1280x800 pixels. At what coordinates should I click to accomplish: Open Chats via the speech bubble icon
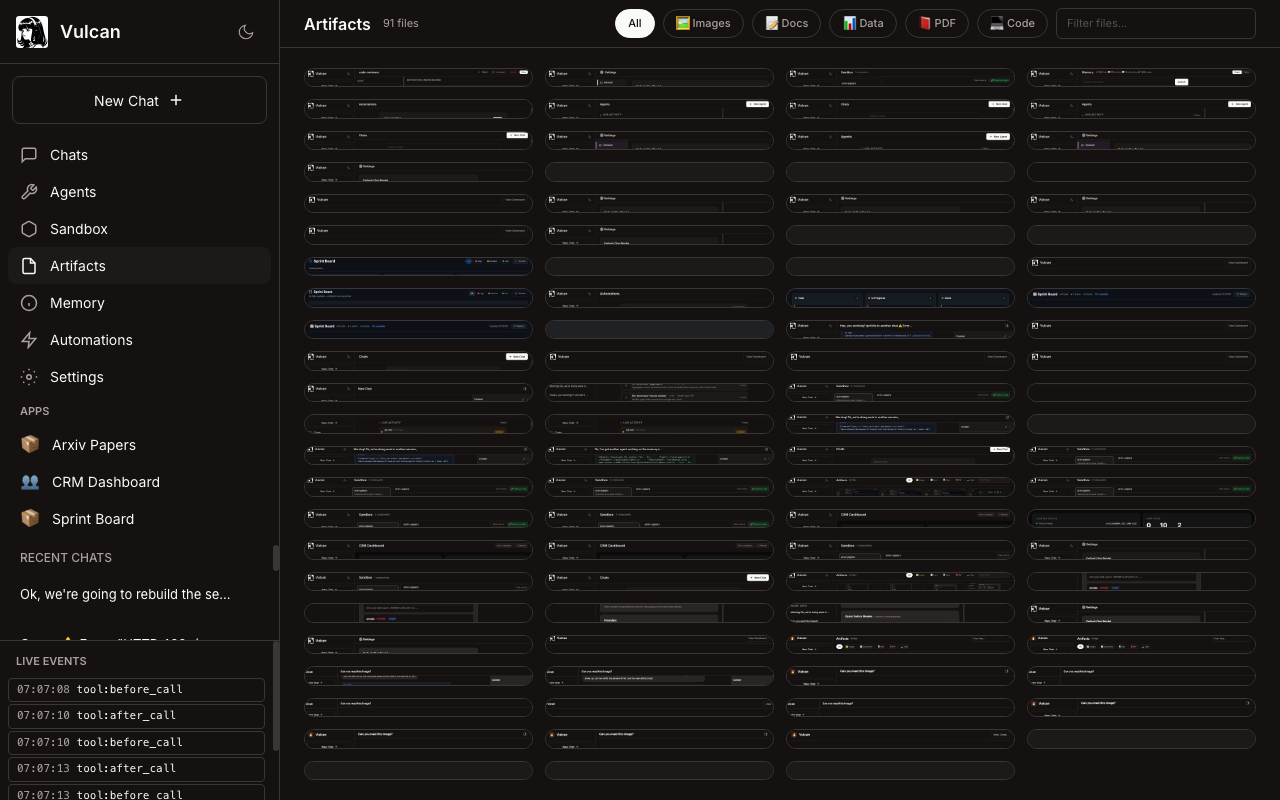point(29,155)
